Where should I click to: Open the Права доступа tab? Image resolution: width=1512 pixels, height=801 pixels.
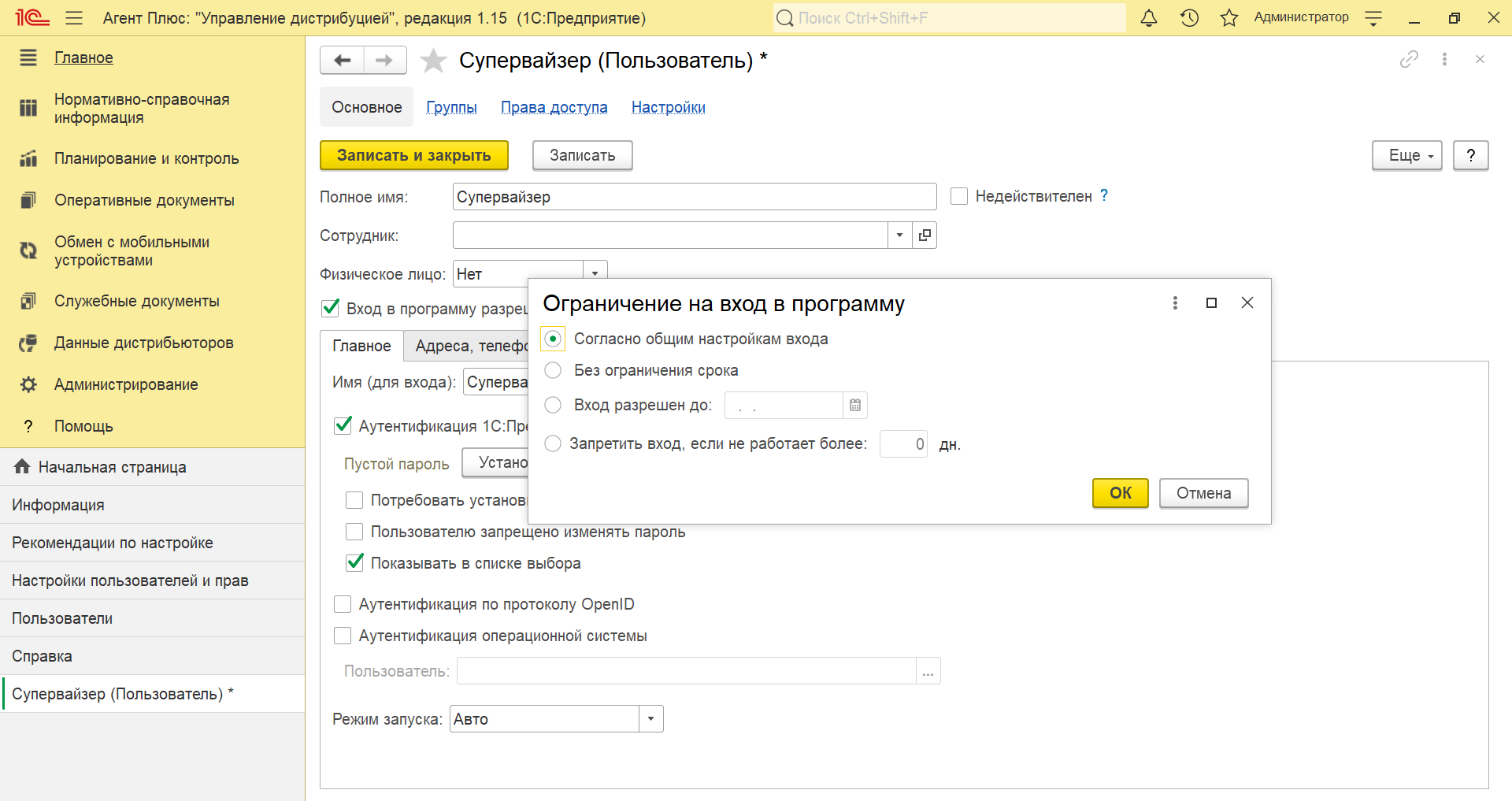coord(554,107)
